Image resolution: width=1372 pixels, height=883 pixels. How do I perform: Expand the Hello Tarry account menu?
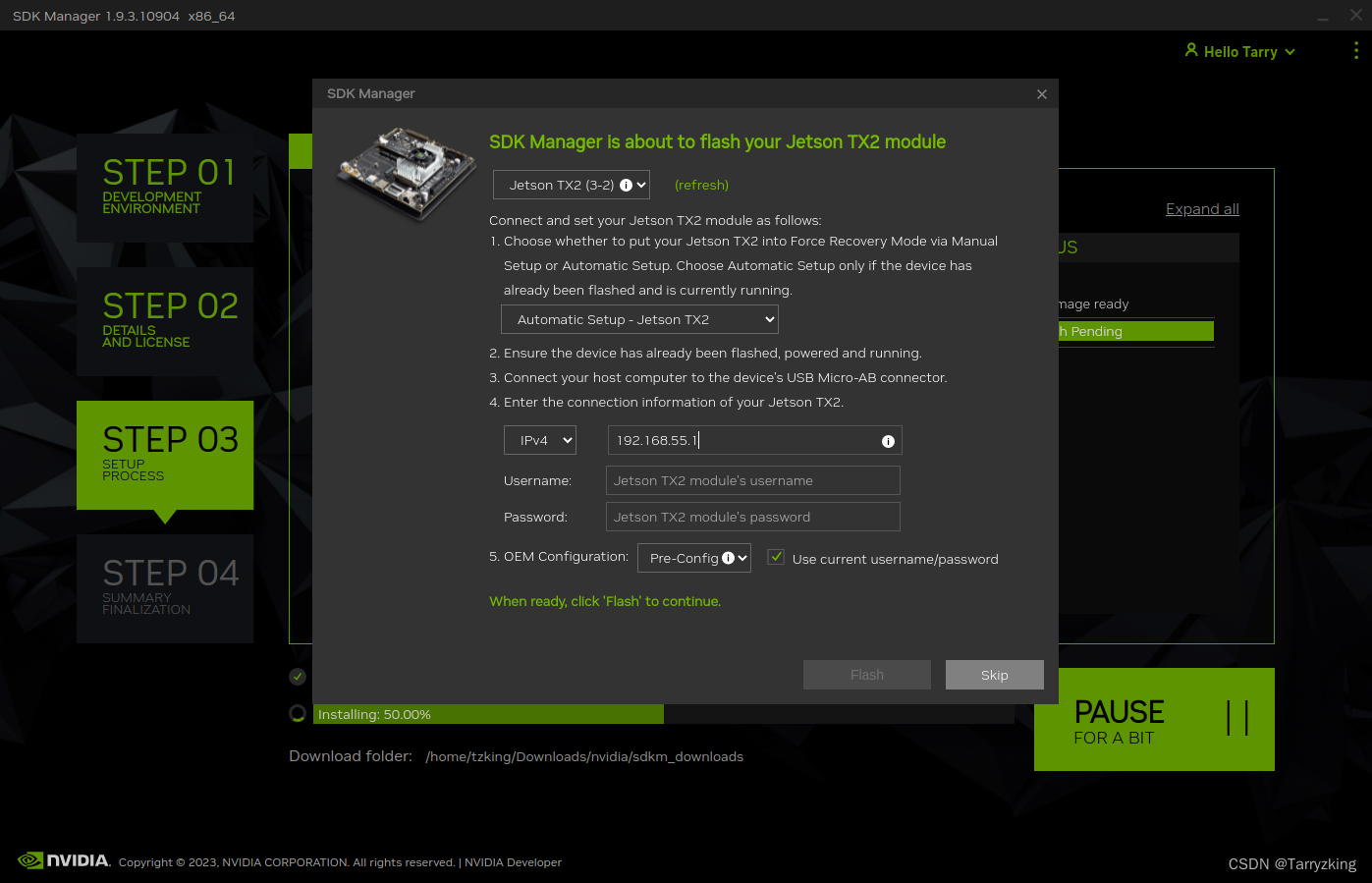pos(1240,52)
